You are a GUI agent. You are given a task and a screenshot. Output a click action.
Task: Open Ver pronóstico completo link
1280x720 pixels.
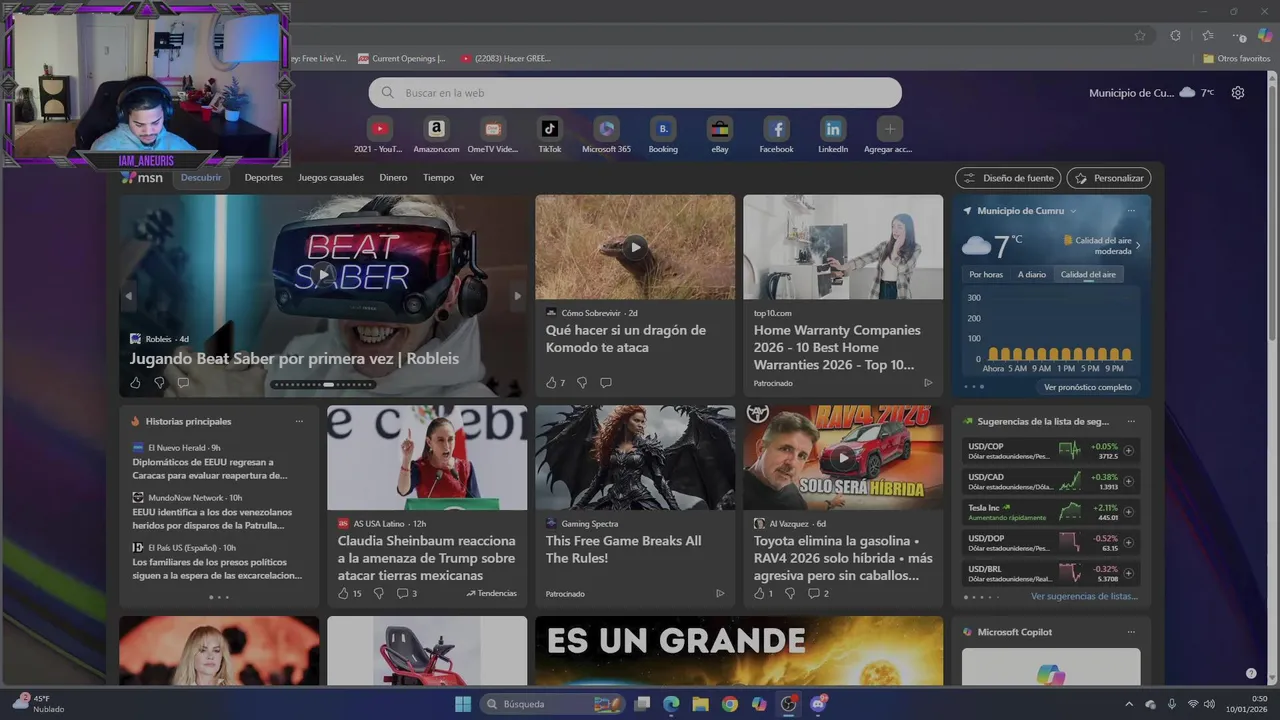coord(1088,387)
